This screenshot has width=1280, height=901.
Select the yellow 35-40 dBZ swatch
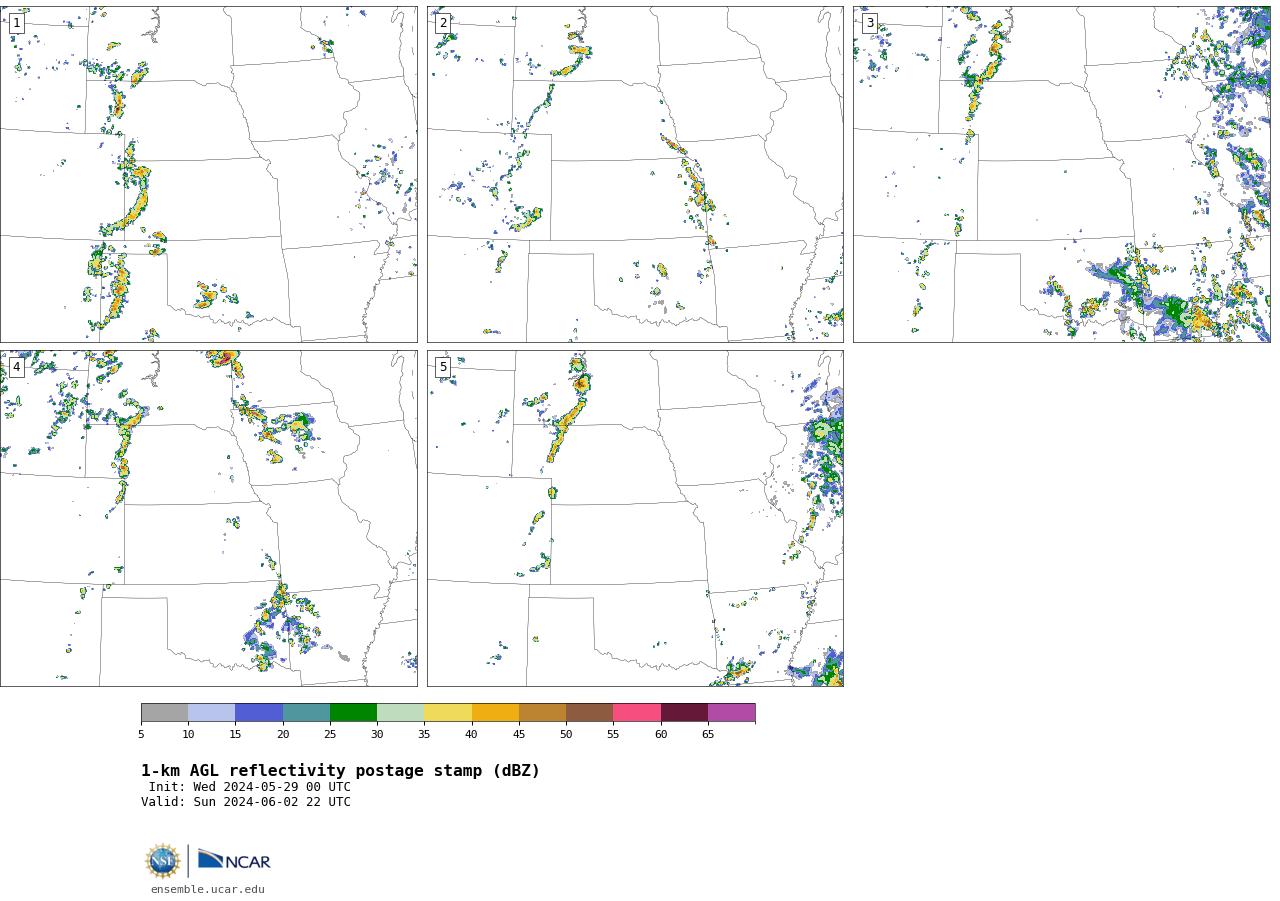tap(448, 712)
